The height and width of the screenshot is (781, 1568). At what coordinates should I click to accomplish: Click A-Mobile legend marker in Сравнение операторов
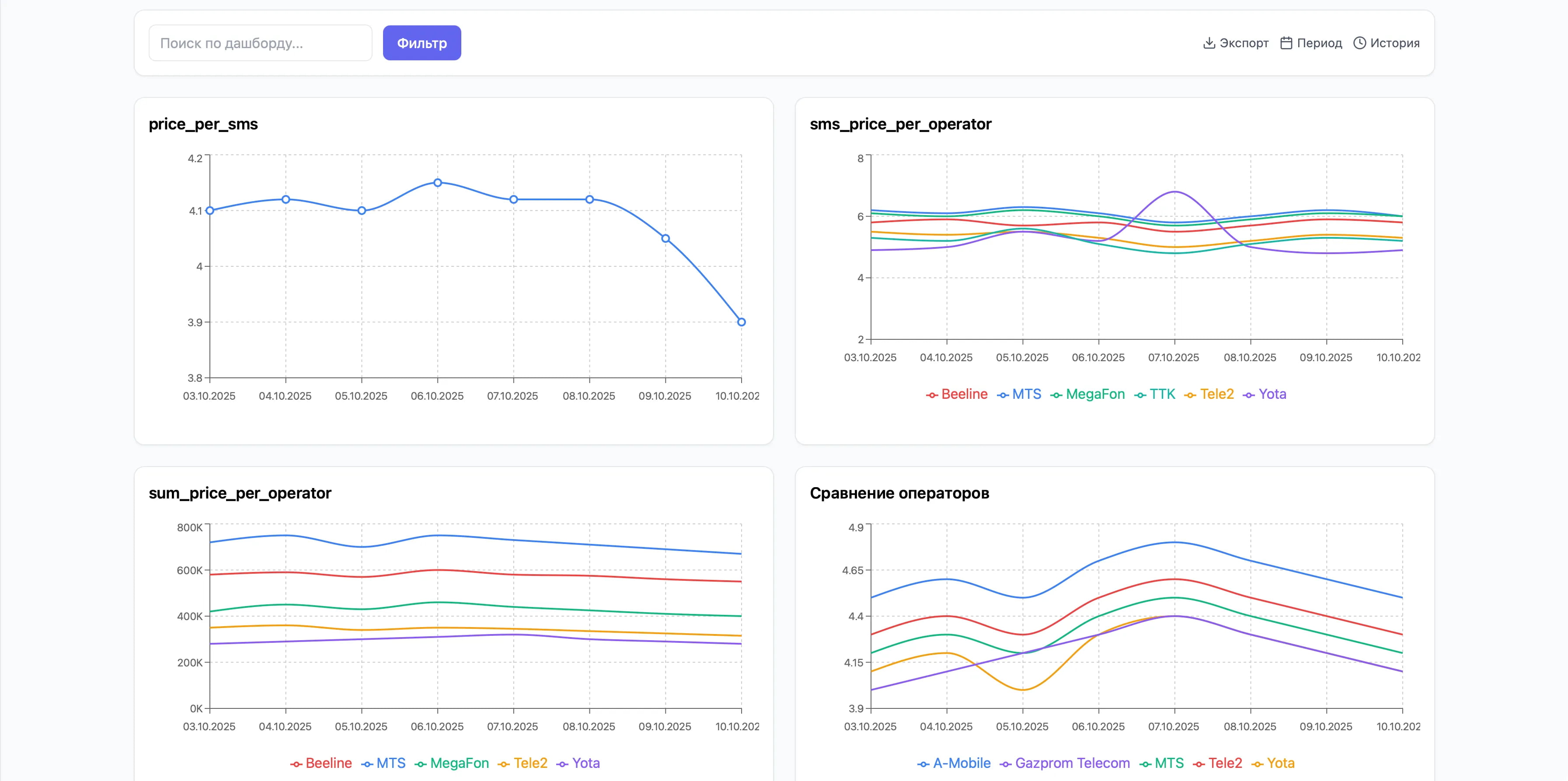coord(923,764)
